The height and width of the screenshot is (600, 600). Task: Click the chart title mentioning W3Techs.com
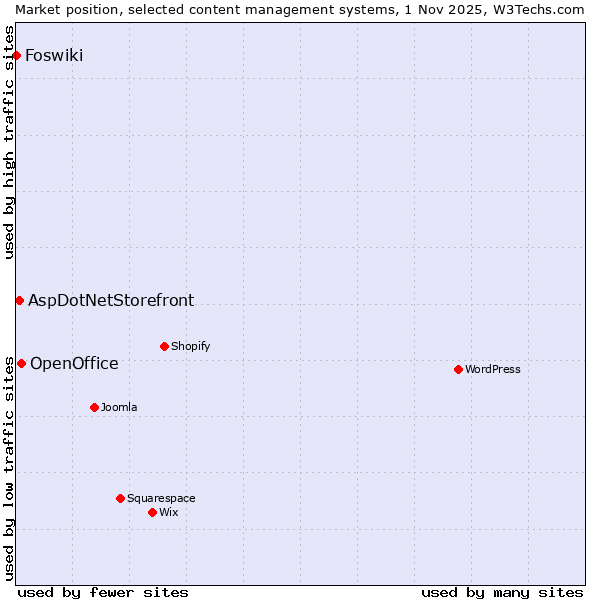300,9
